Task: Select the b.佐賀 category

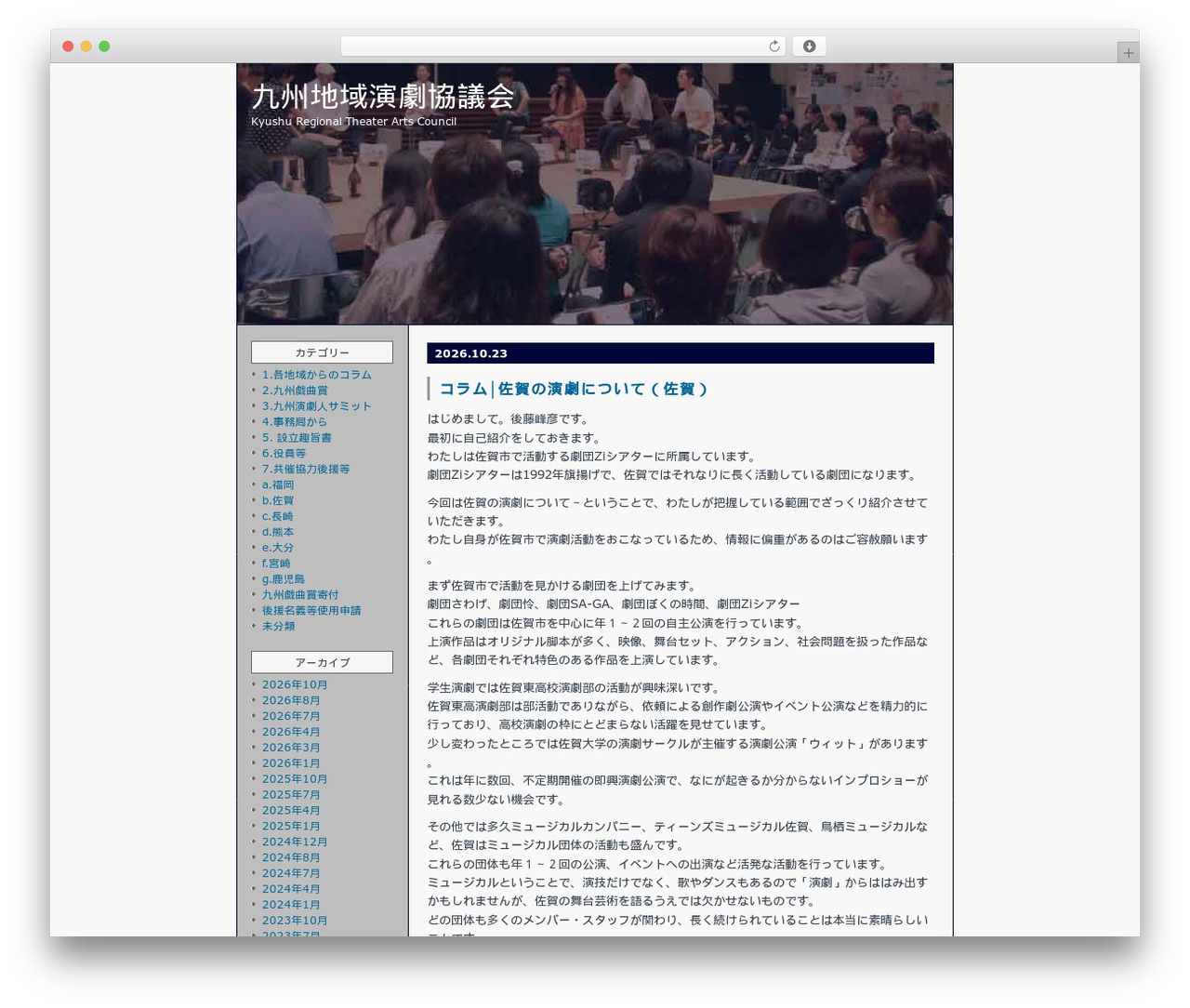Action: click(x=278, y=501)
